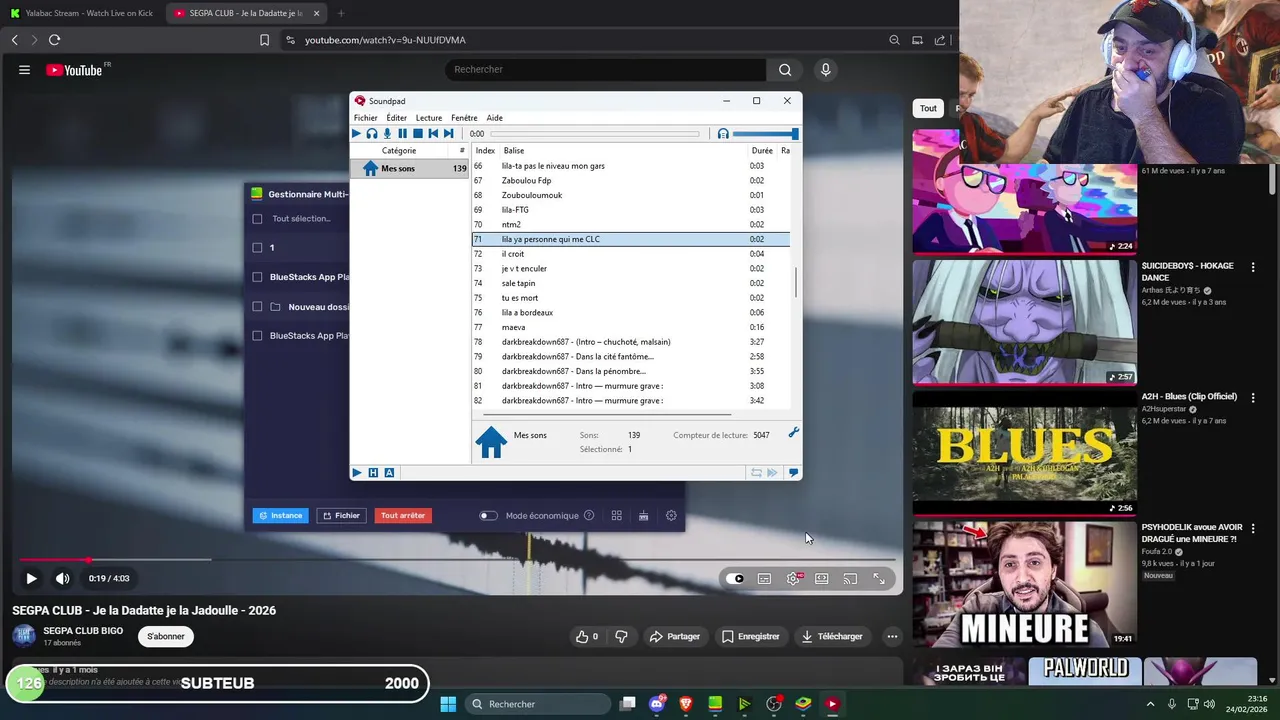This screenshot has height=720, width=1280.
Task: Open the Fenêtre menu in Soundpad
Action: [x=464, y=118]
